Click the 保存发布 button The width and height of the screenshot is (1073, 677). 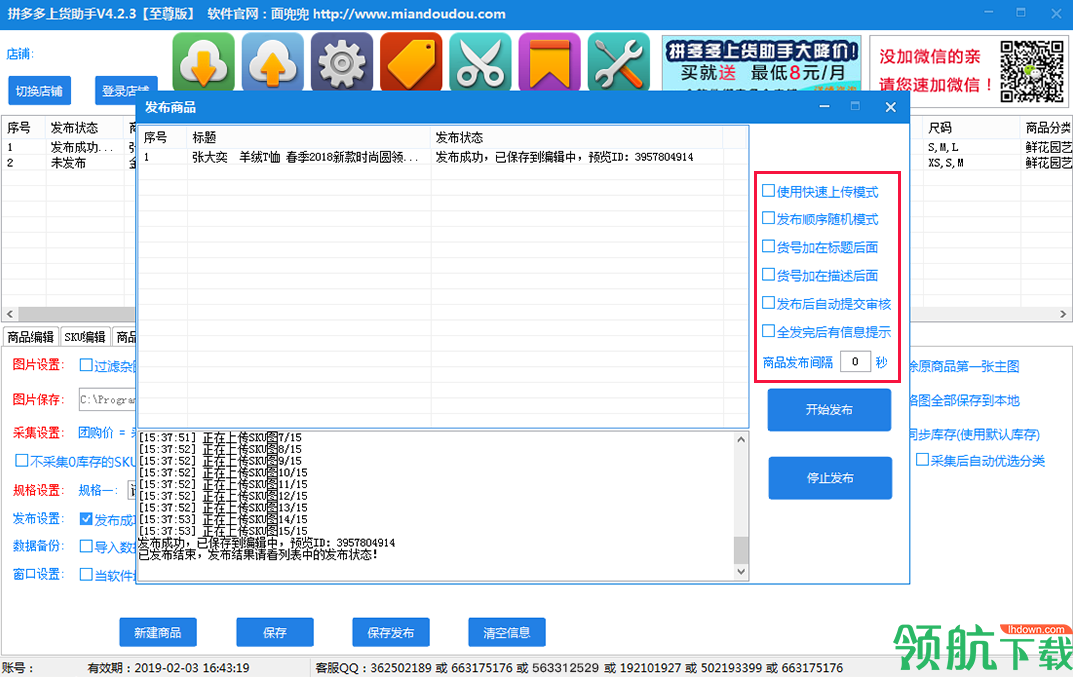391,633
